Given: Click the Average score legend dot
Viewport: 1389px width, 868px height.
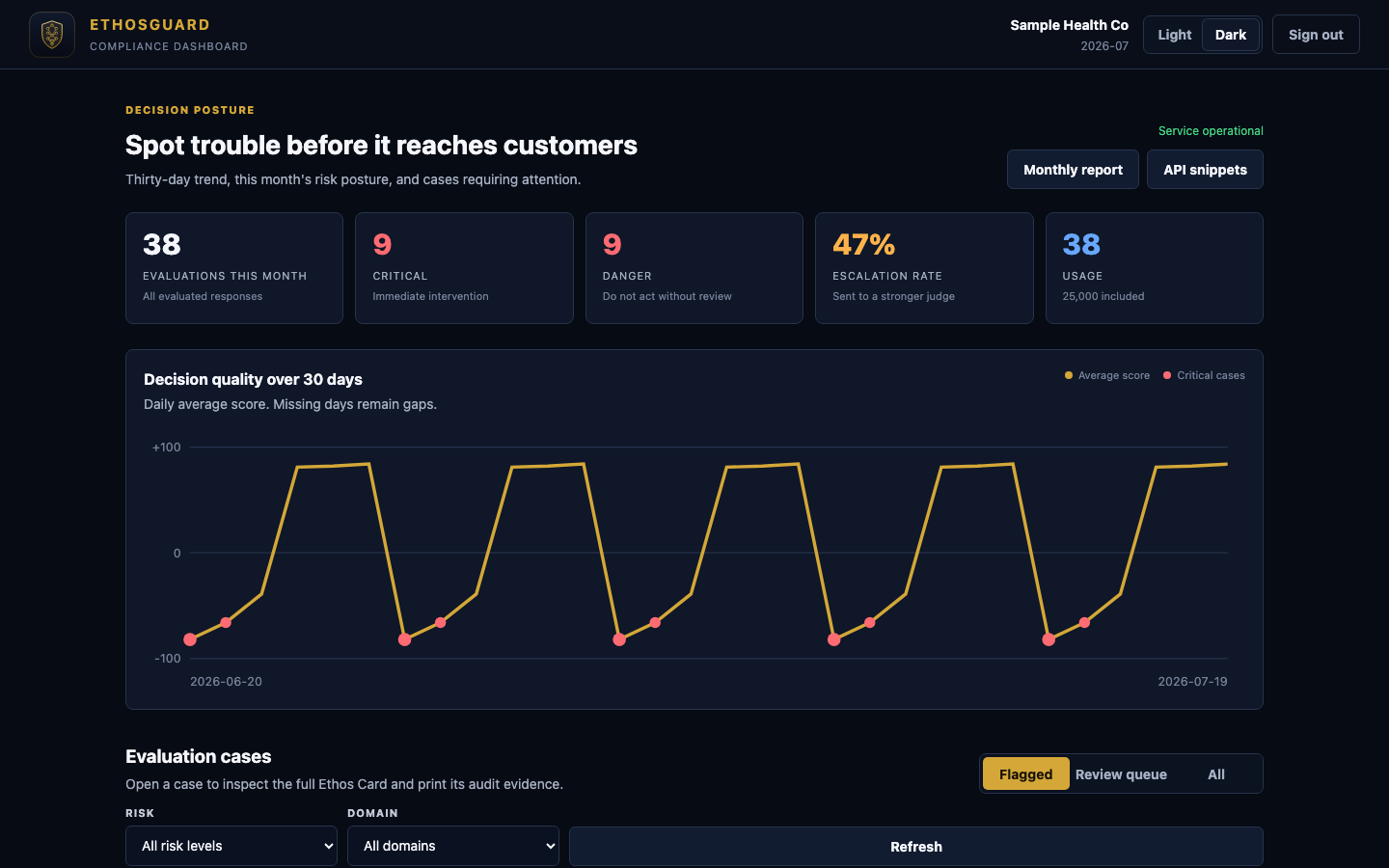Looking at the screenshot, I should click(x=1069, y=375).
